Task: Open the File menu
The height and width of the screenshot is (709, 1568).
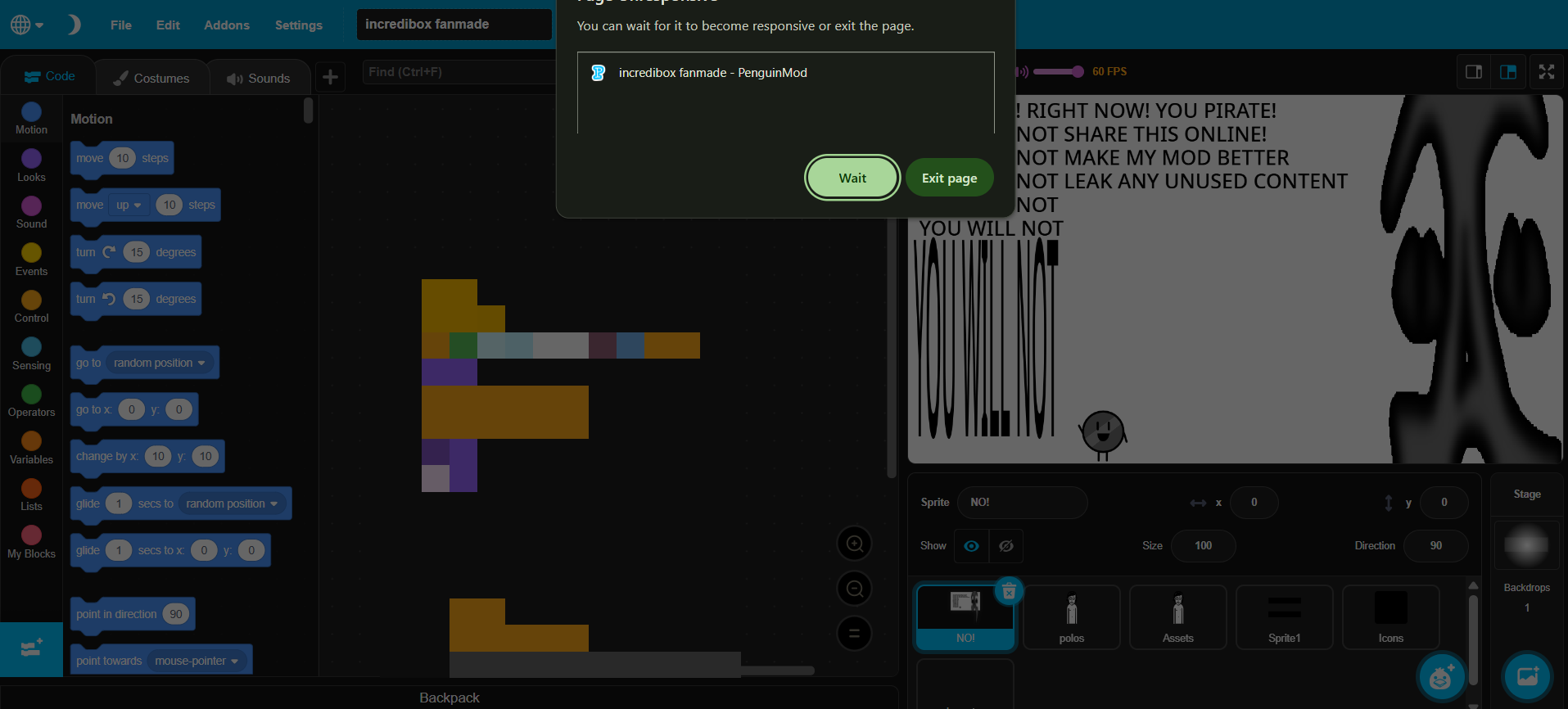Action: [x=121, y=25]
